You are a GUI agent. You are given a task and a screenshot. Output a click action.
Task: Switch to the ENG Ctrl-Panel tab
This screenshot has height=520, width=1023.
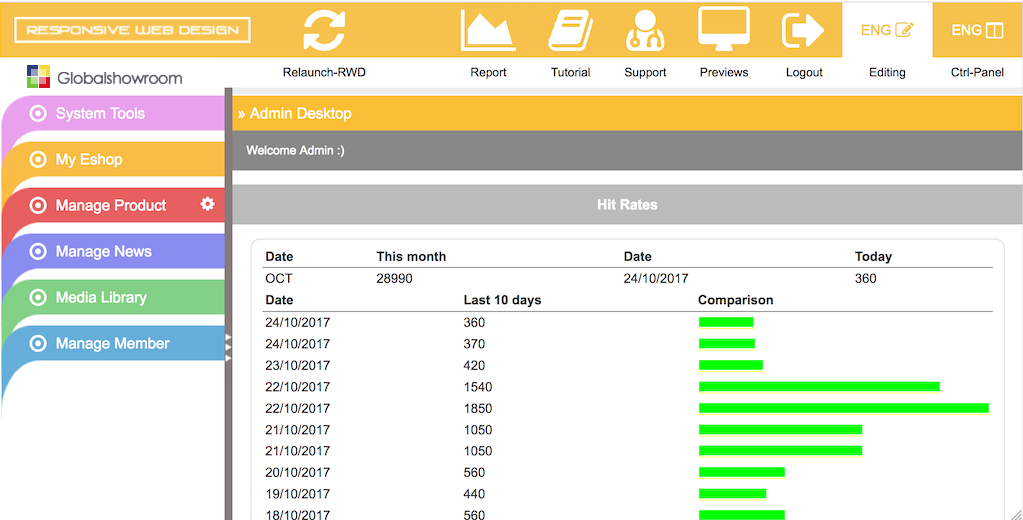tap(977, 30)
